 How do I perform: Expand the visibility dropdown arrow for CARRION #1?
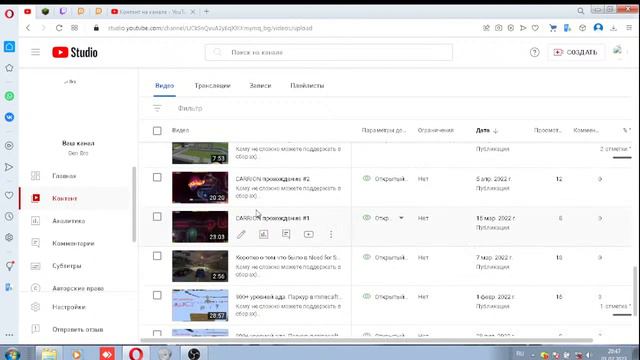401,218
